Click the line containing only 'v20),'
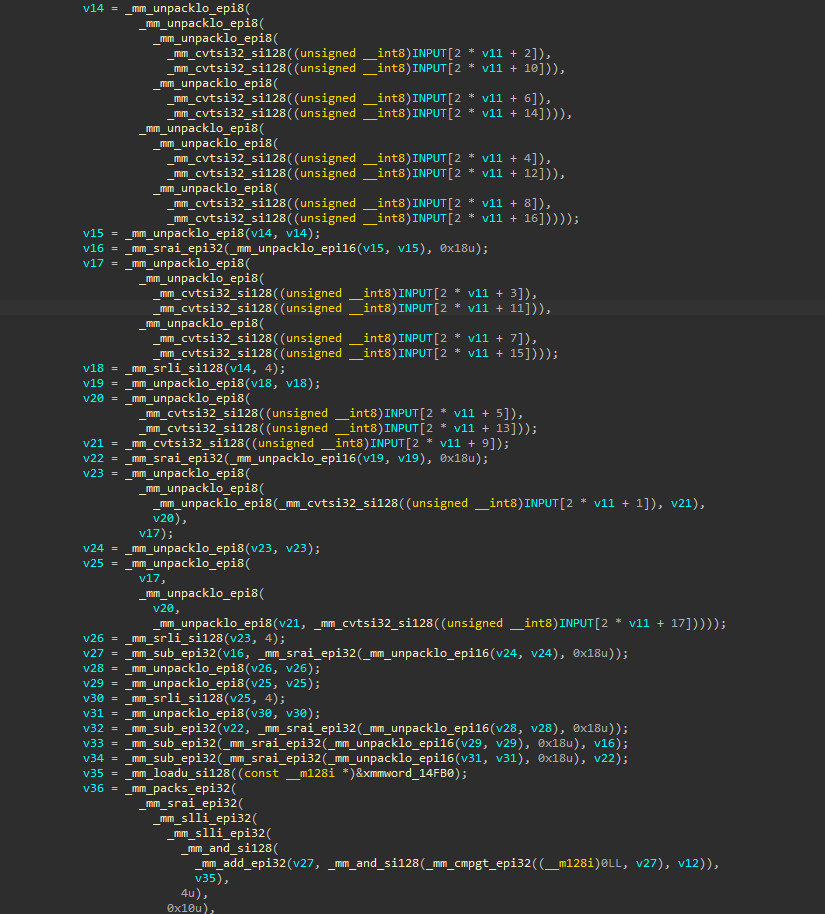The width and height of the screenshot is (825, 914). click(x=170, y=518)
